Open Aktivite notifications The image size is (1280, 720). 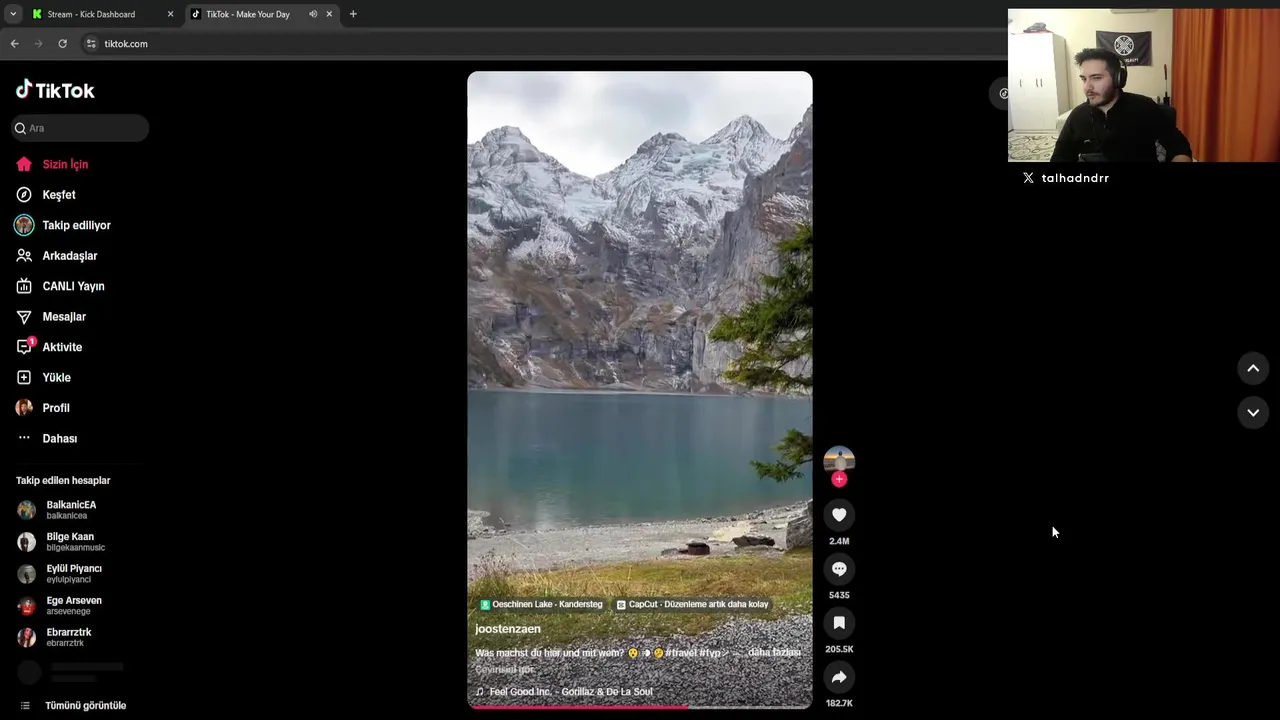coord(62,347)
